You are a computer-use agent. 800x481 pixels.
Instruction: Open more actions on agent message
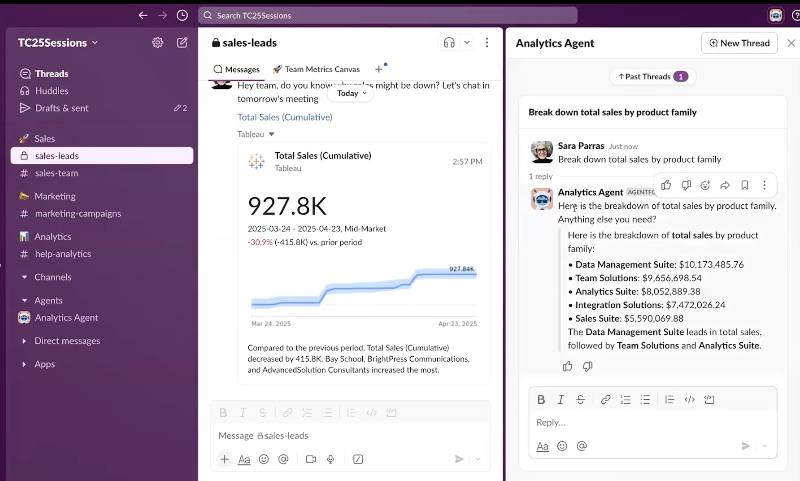(764, 185)
